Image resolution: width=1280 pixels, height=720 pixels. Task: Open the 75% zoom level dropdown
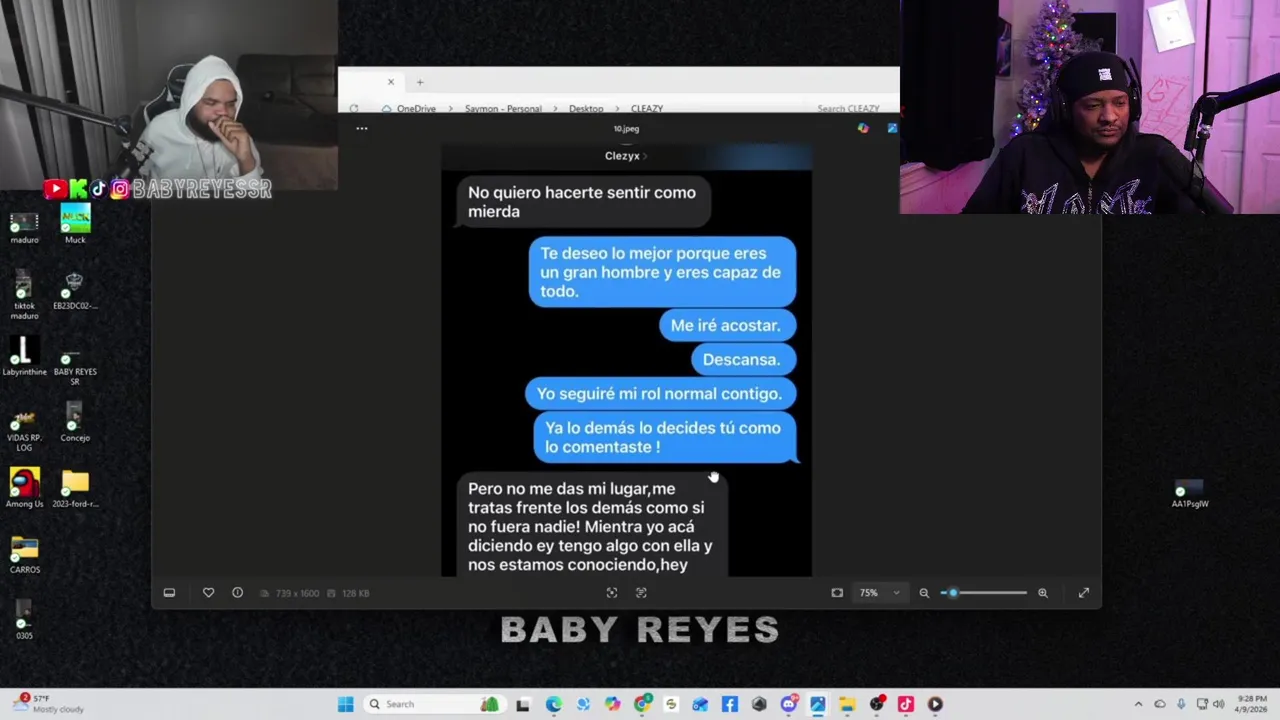click(880, 593)
